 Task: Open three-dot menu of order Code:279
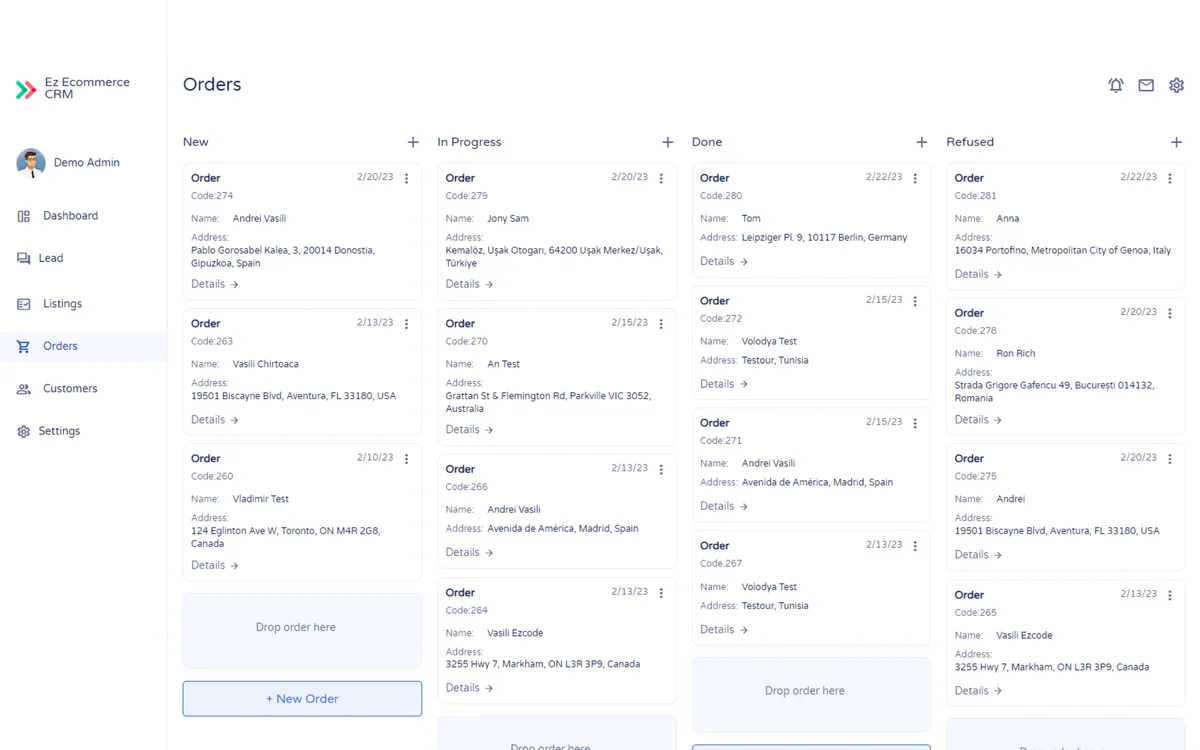(x=661, y=179)
